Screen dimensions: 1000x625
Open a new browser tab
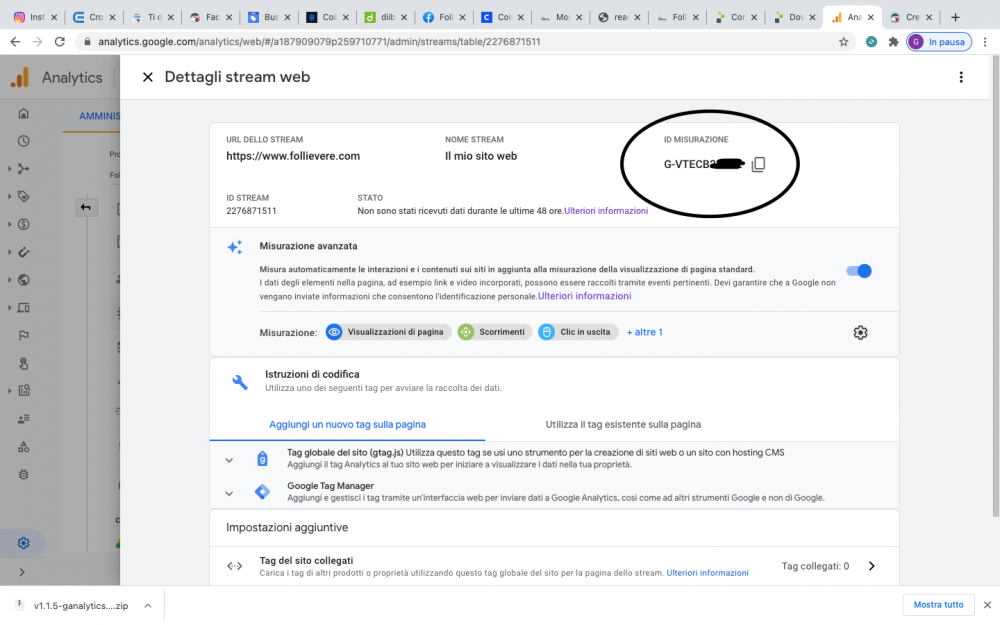[x=955, y=17]
